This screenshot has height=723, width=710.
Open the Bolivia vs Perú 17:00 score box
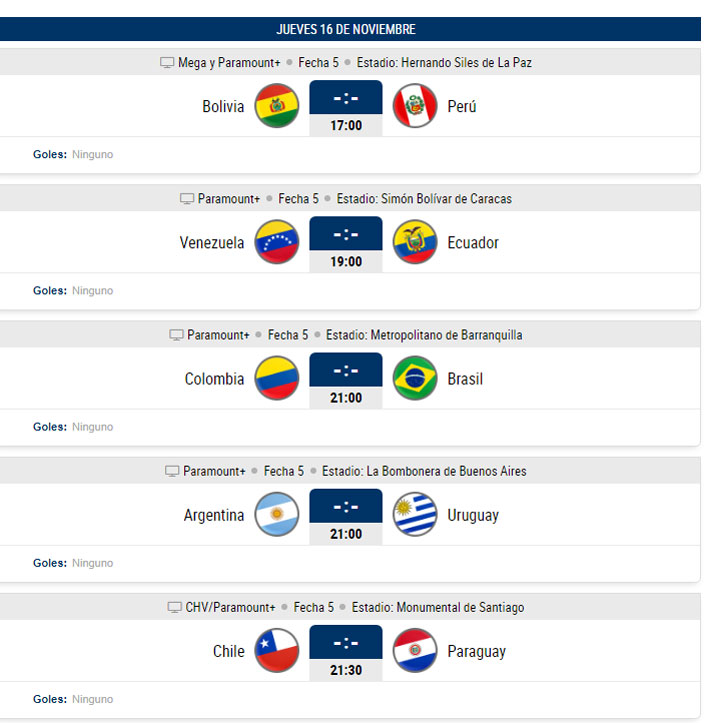[346, 107]
